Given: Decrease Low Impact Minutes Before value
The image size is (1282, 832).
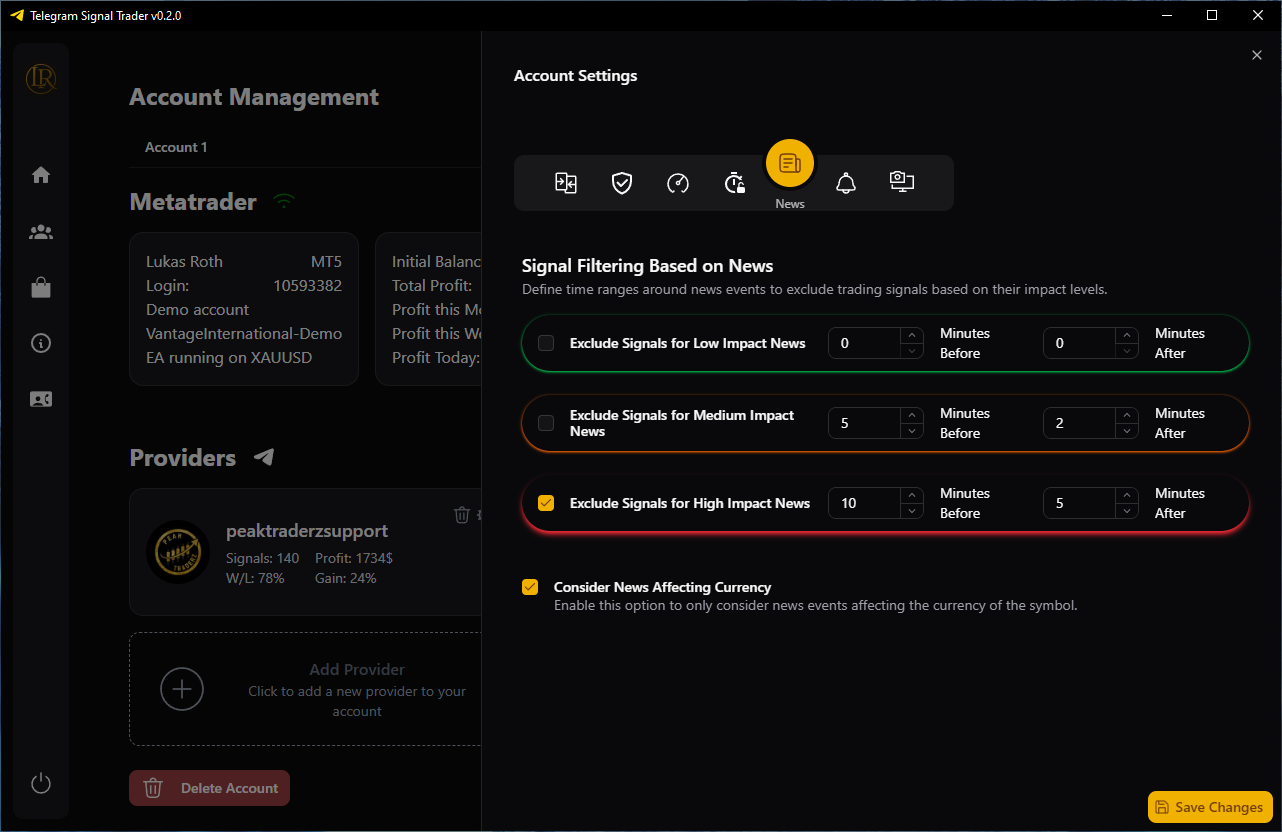Looking at the screenshot, I should pyautogui.click(x=912, y=350).
